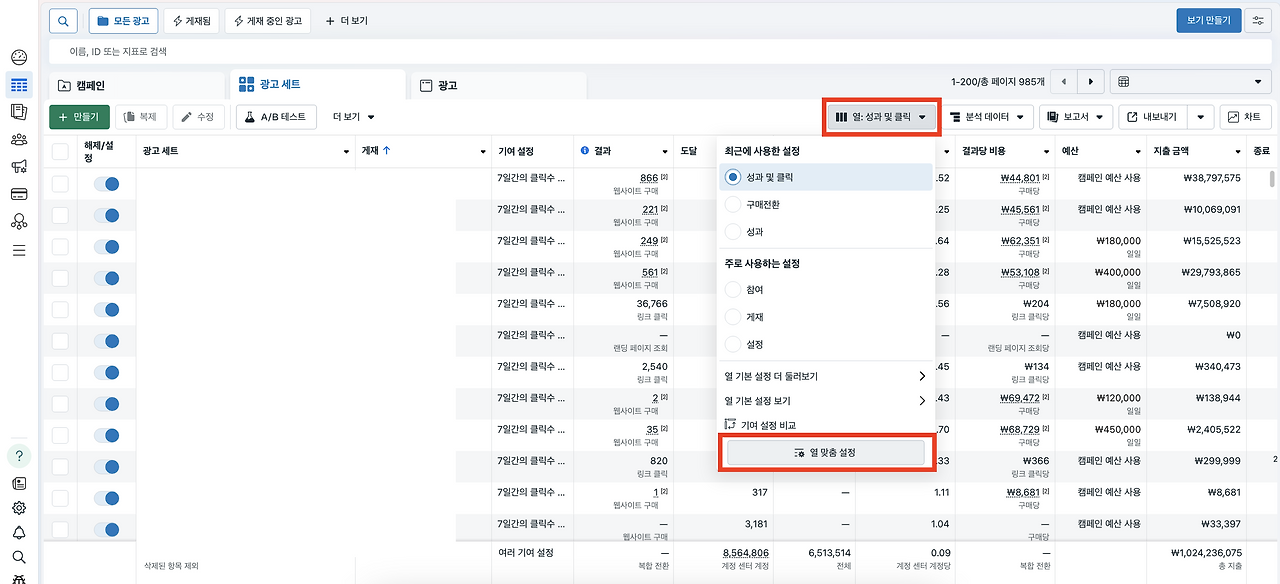Screen dimensions: 1280x584
Task: Select the 모든 광고 filter
Action: (123, 20)
